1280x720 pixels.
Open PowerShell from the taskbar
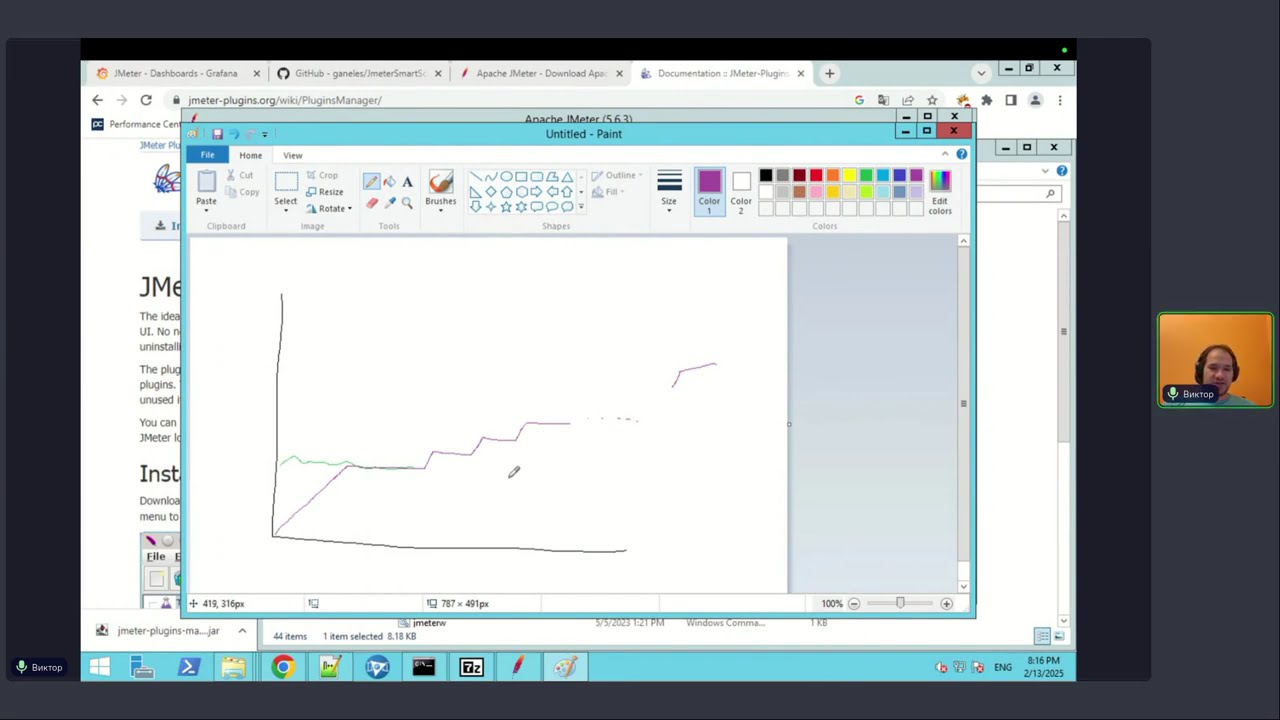point(189,667)
